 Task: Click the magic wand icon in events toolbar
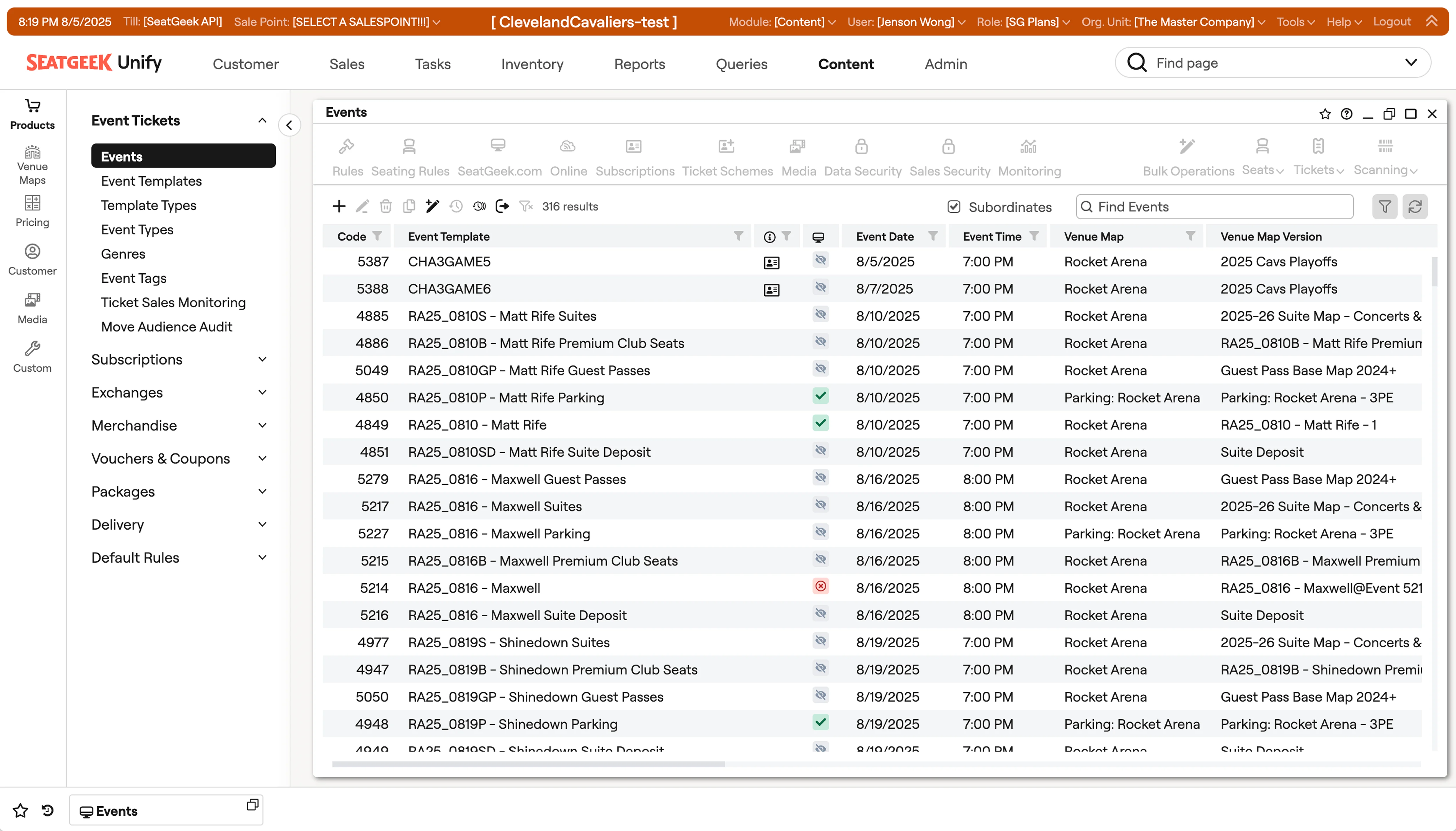[432, 207]
